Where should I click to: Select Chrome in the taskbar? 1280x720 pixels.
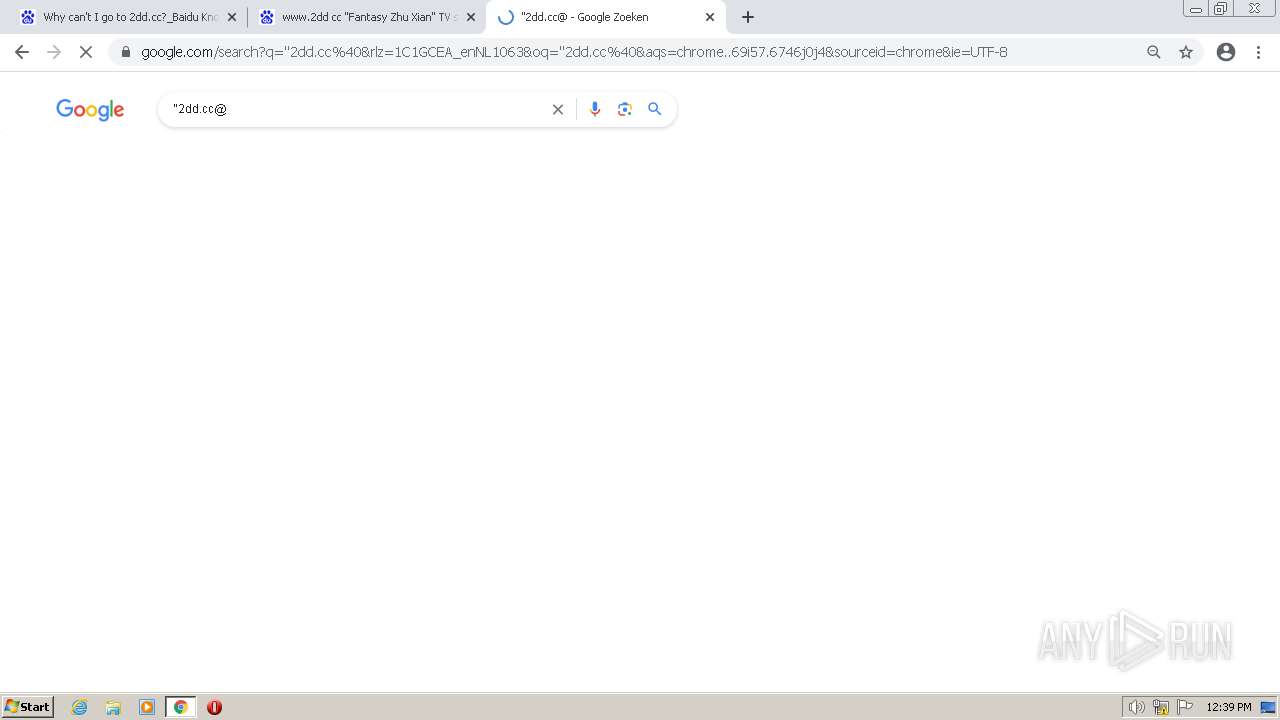coord(180,707)
